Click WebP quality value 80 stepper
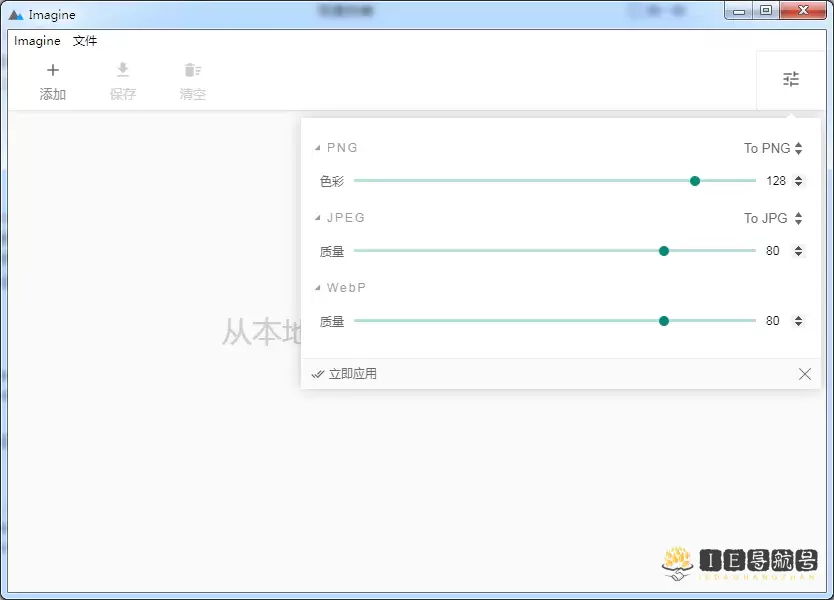 click(798, 321)
